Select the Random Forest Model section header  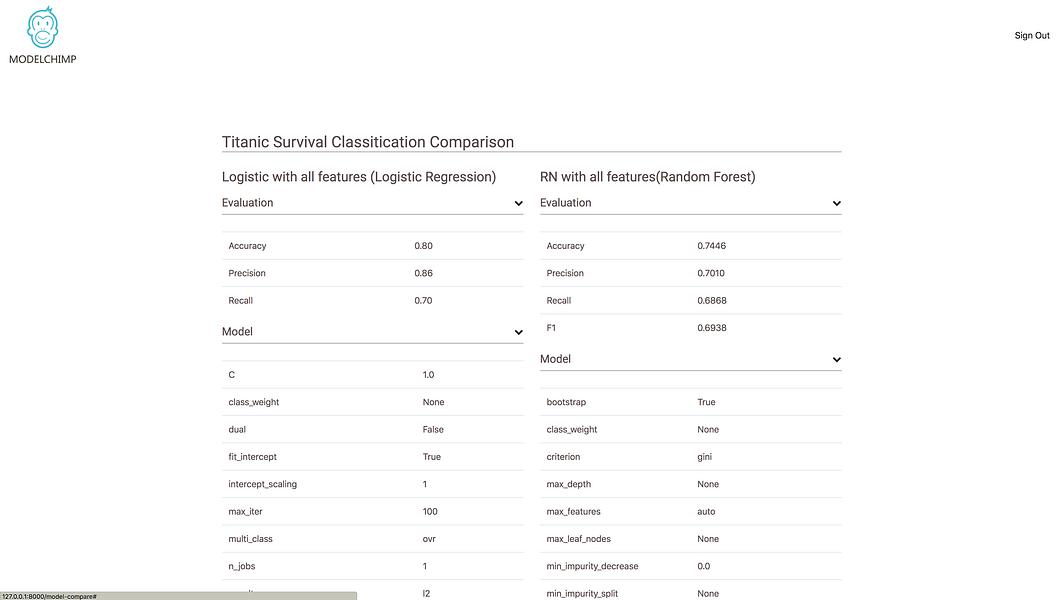coord(690,360)
